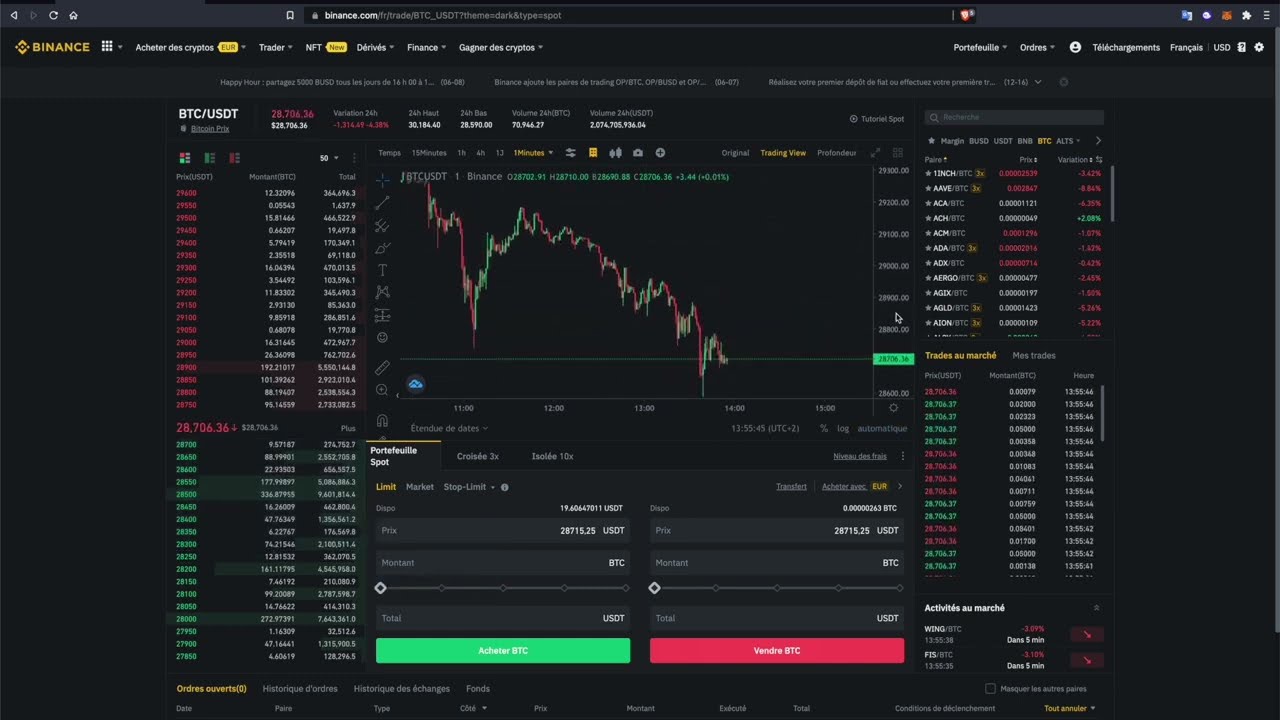The image size is (1280, 720).
Task: Open Niveau des frais link
Action: pyautogui.click(x=860, y=456)
